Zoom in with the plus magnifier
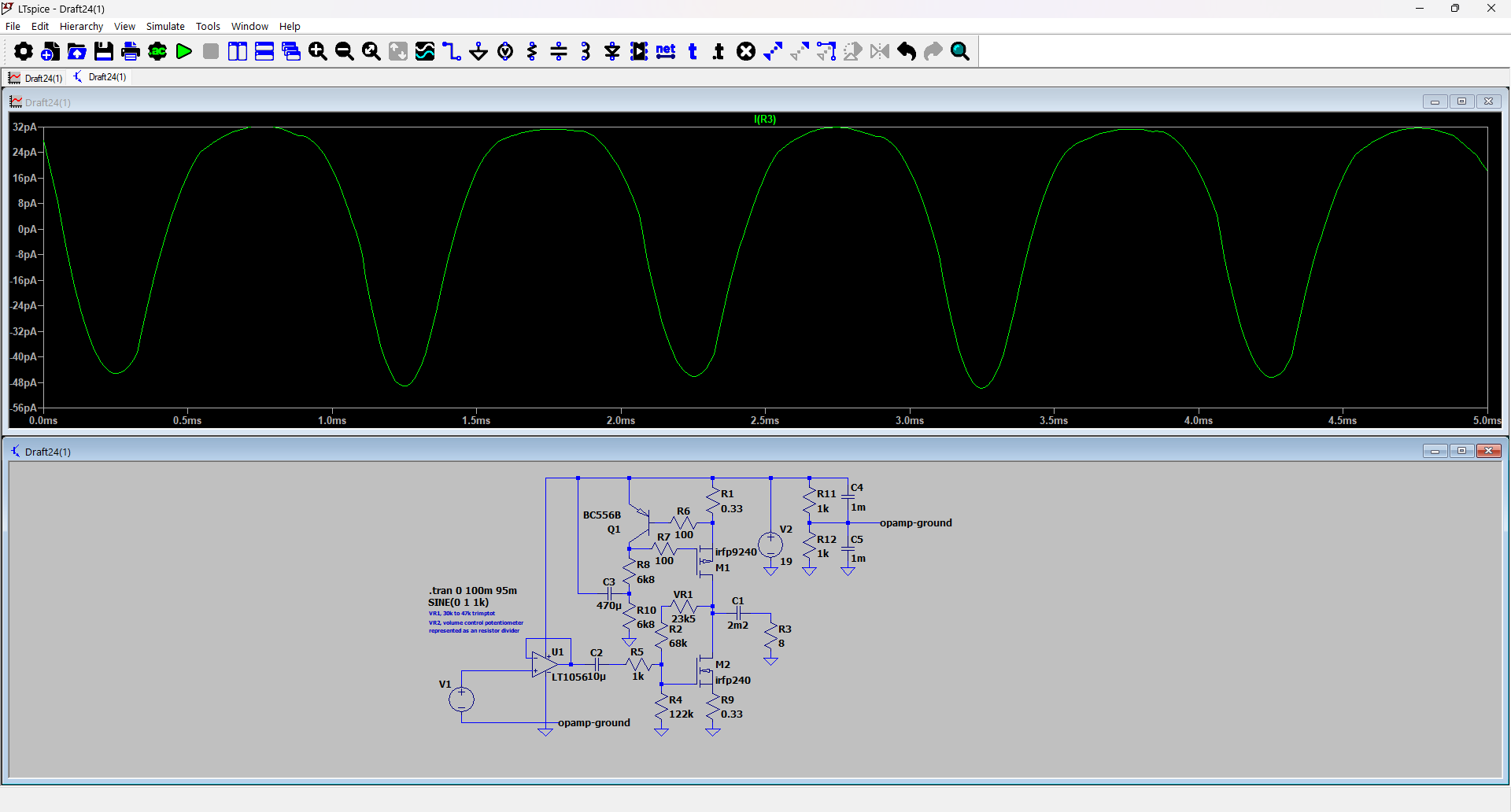Image resolution: width=1511 pixels, height=812 pixels. (318, 52)
